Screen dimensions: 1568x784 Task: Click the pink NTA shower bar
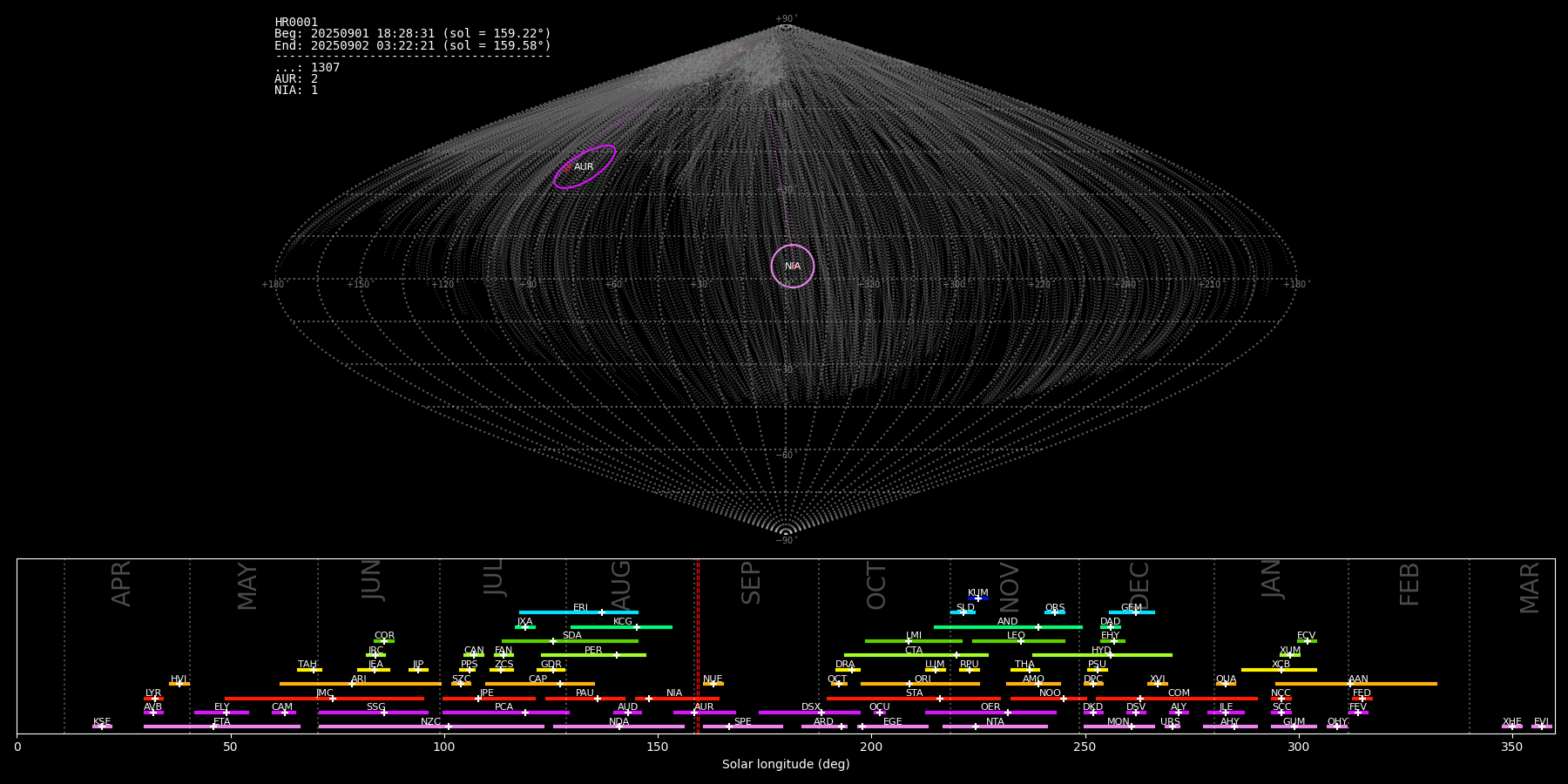point(995,727)
